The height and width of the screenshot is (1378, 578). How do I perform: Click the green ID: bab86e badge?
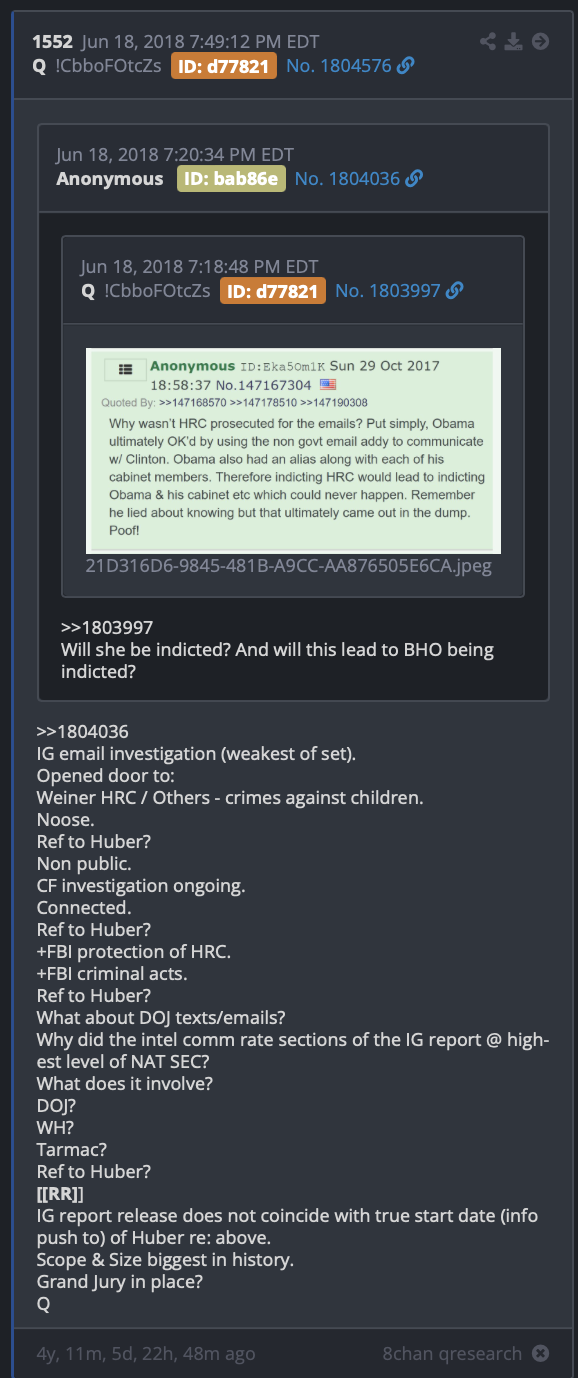pyautogui.click(x=232, y=179)
